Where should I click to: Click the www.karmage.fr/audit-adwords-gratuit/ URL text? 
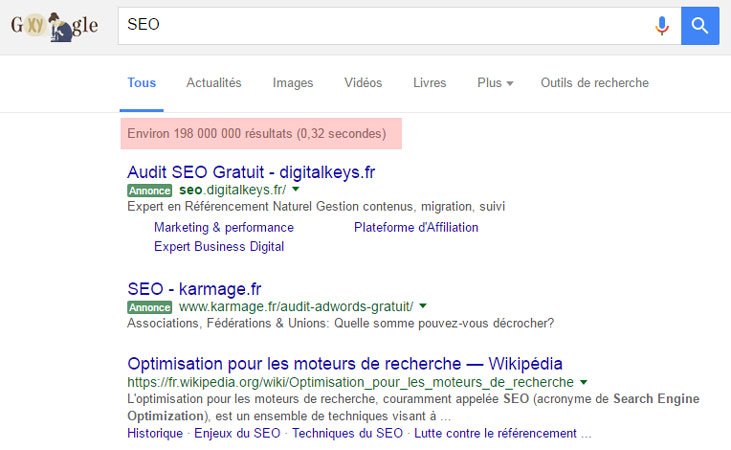296,307
